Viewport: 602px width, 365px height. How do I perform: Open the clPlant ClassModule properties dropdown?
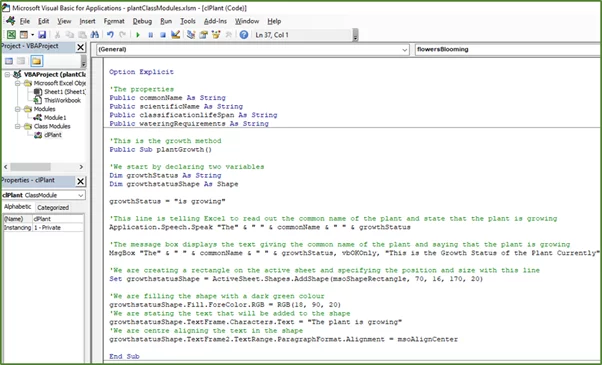[x=43, y=195]
